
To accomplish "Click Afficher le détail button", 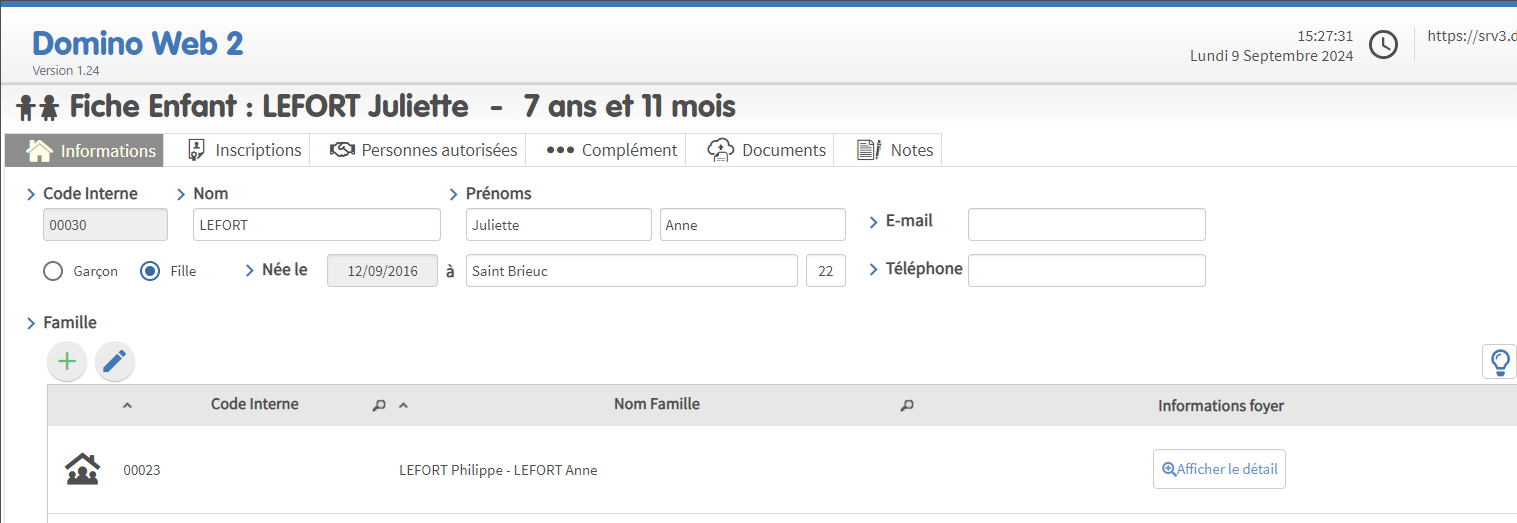I will [1219, 469].
